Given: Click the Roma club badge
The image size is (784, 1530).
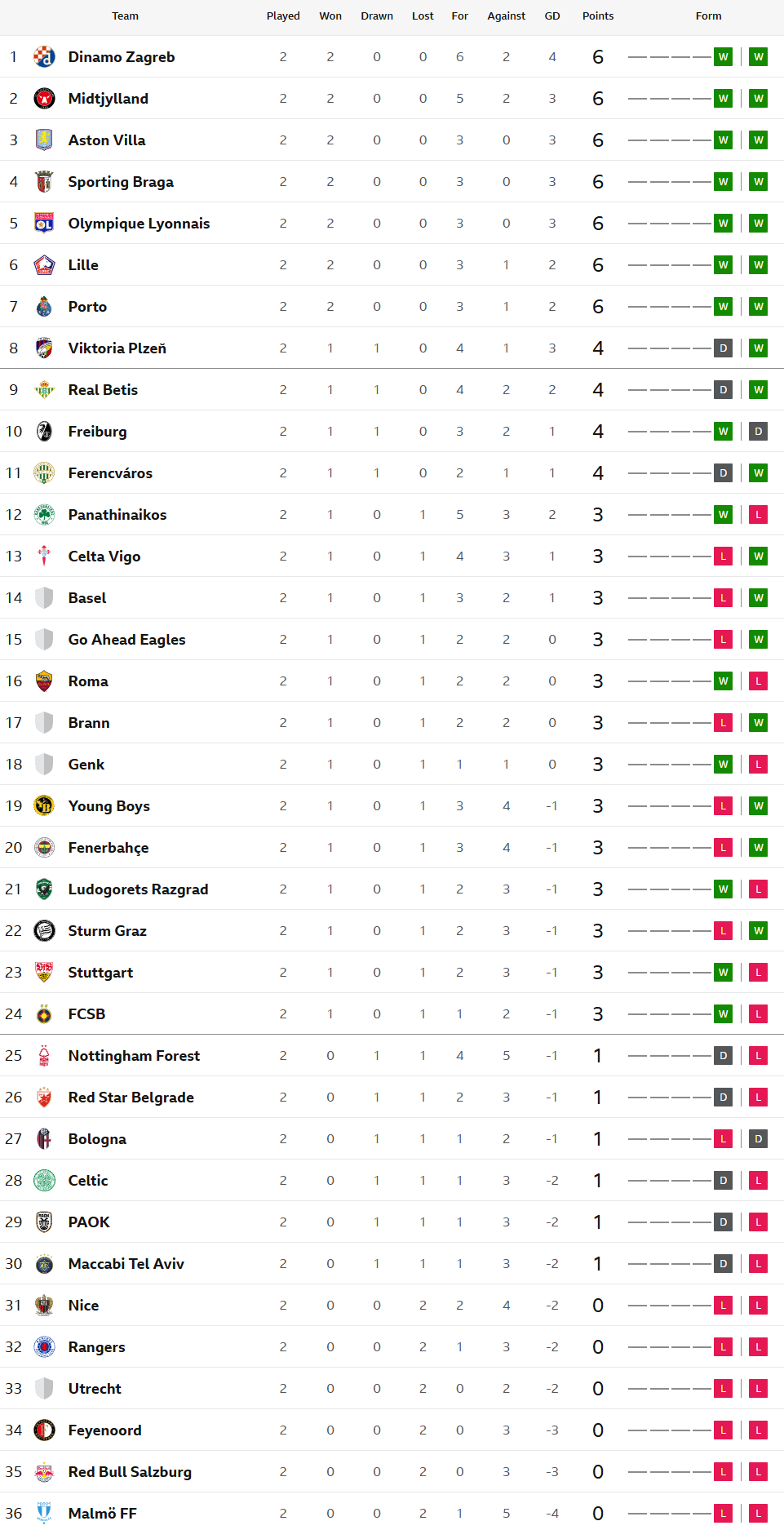Looking at the screenshot, I should pyautogui.click(x=44, y=681).
